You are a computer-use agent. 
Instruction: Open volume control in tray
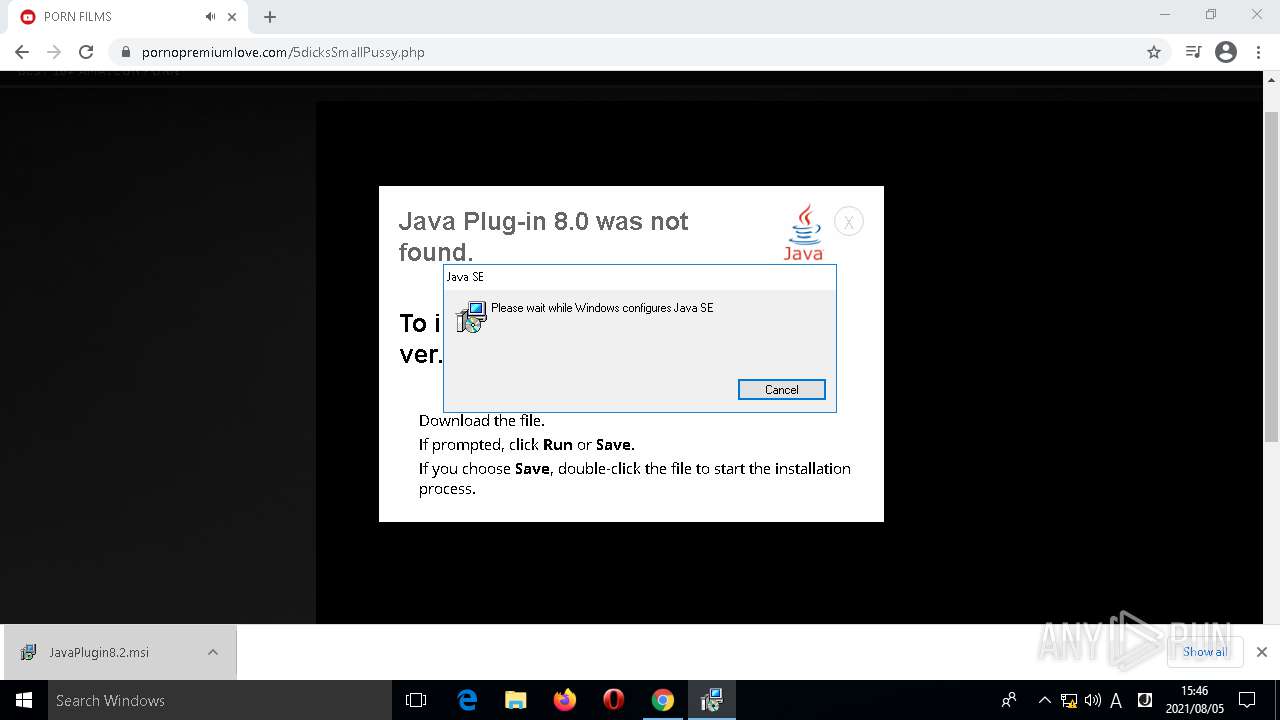[x=1092, y=700]
